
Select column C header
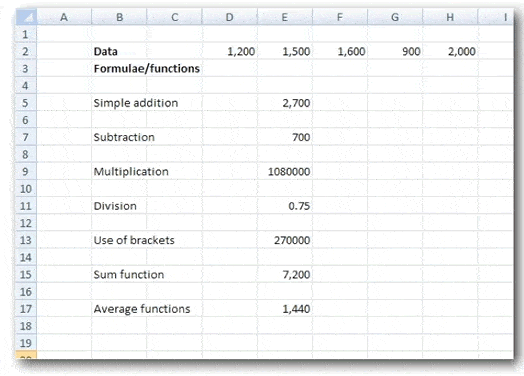pos(174,17)
